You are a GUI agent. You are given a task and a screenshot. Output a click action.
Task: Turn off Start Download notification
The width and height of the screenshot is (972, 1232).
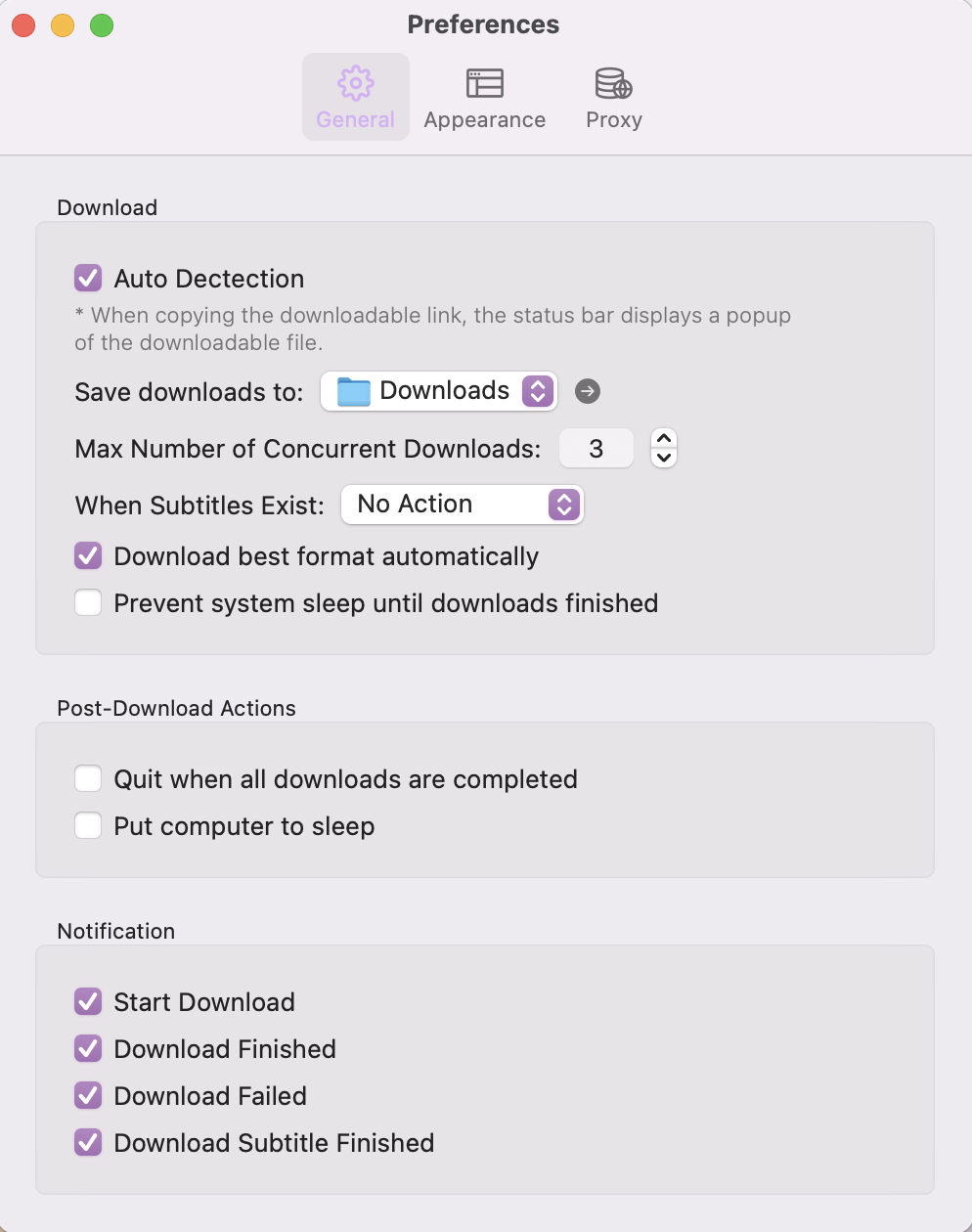88,1002
